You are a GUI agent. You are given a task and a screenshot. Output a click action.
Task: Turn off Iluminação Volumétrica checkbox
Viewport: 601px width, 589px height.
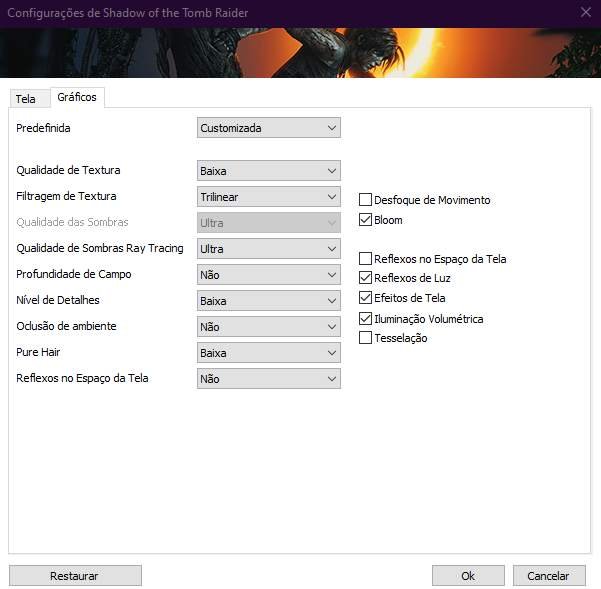point(366,319)
